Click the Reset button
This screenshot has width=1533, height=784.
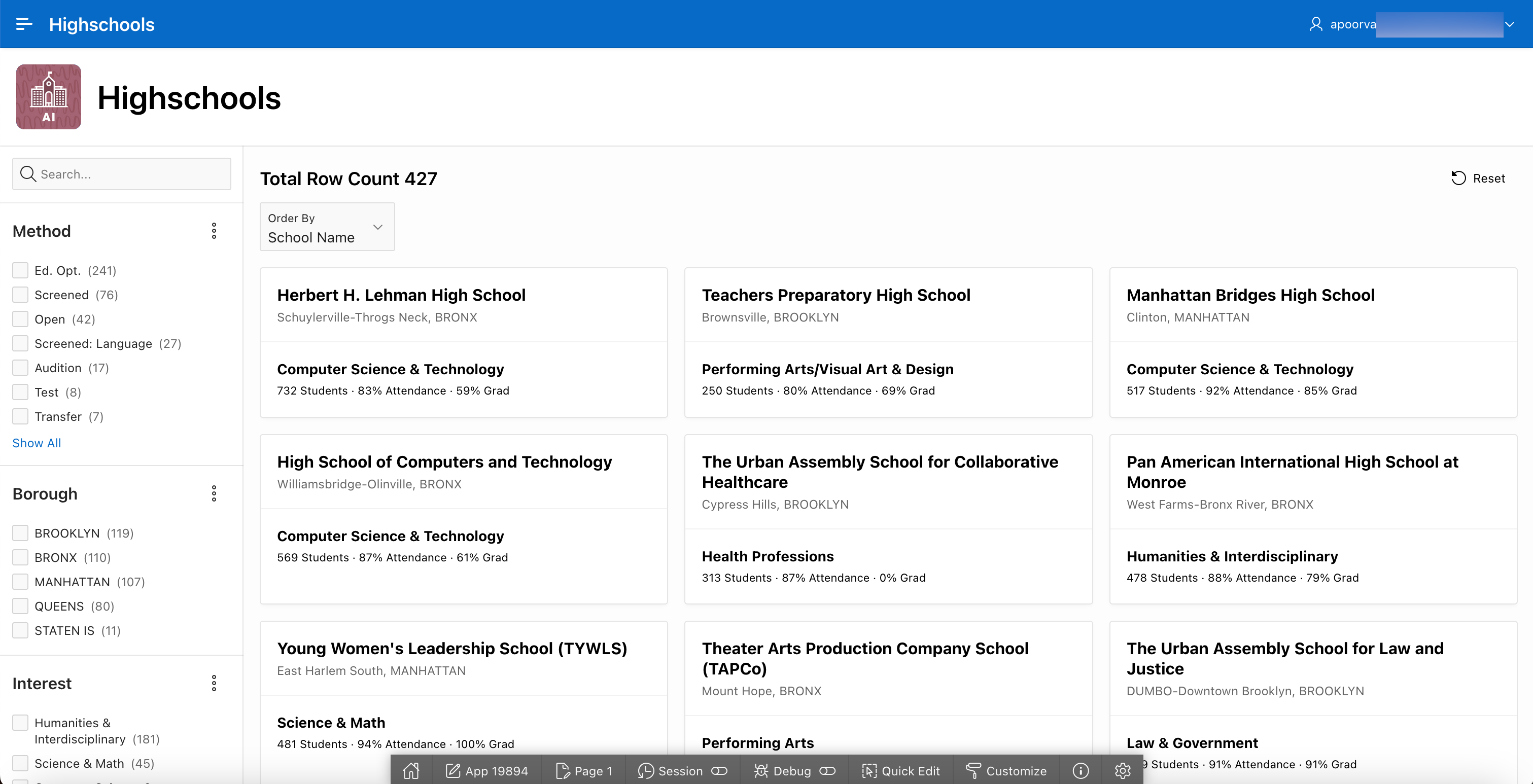[1478, 179]
